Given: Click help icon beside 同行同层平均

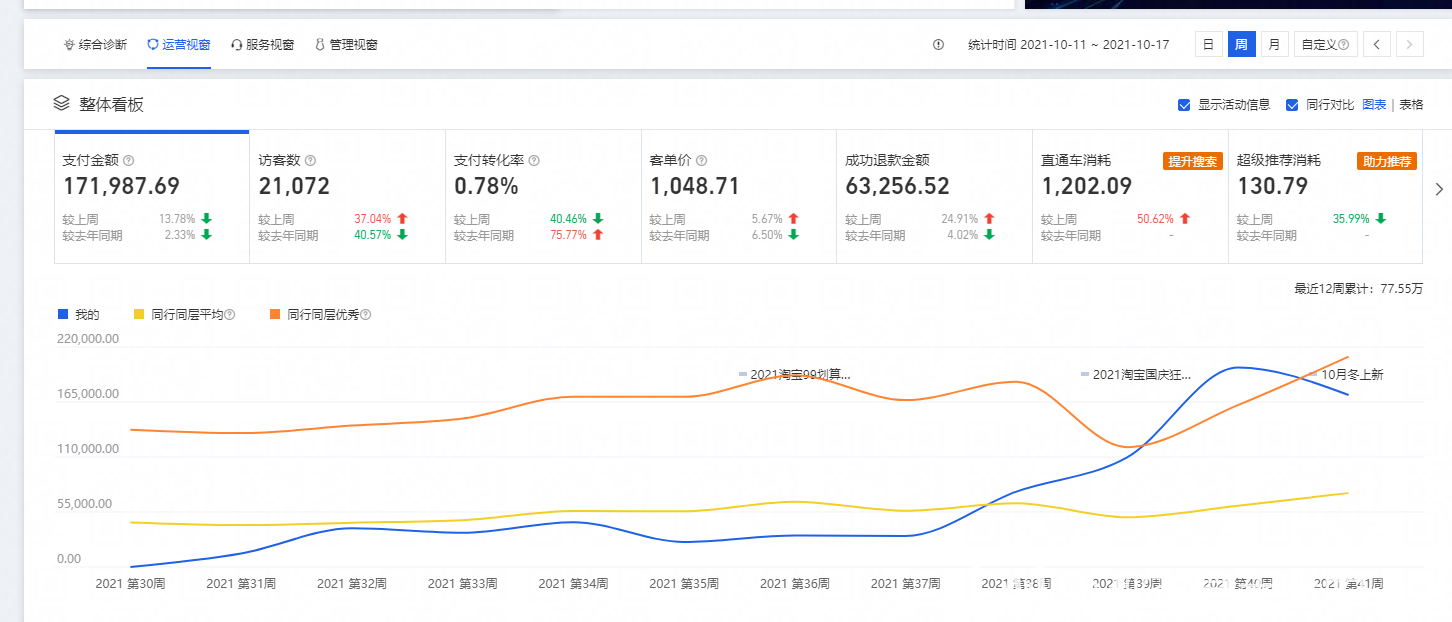Looking at the screenshot, I should click(230, 314).
